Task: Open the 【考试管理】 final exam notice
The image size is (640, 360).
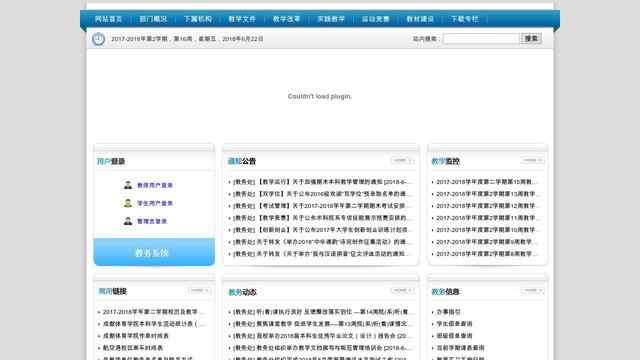Action: tap(322, 206)
